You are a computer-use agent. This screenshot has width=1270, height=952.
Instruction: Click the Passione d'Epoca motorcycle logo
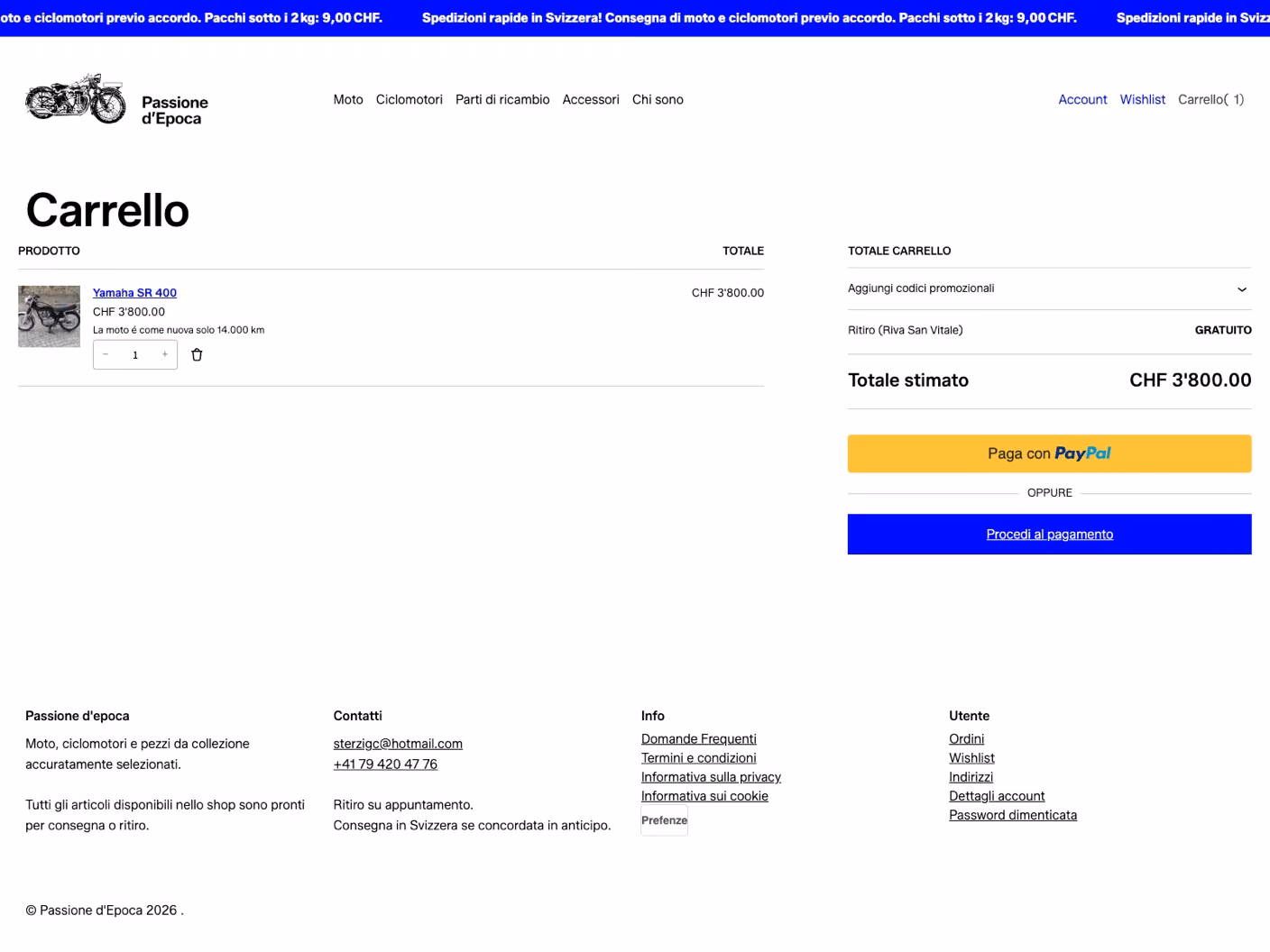pyautogui.click(x=76, y=98)
